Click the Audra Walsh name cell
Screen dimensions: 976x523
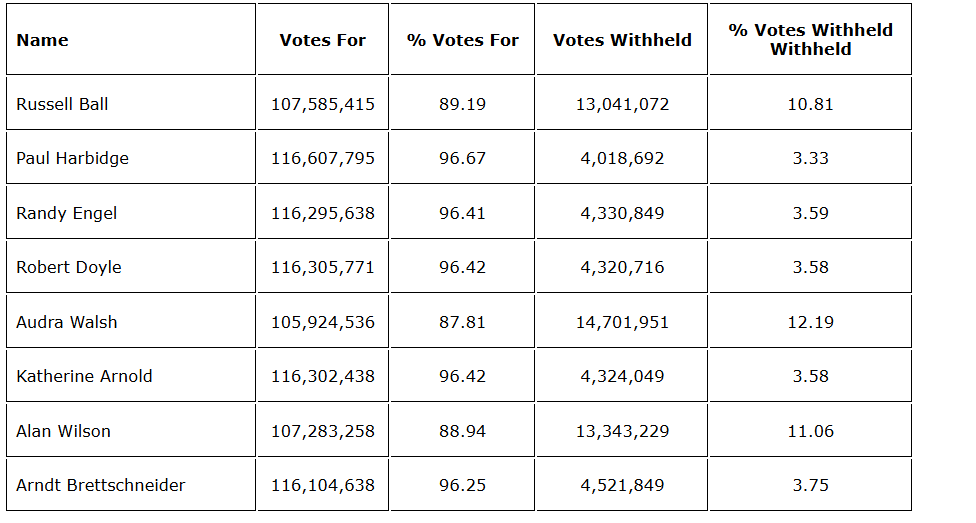pos(66,322)
